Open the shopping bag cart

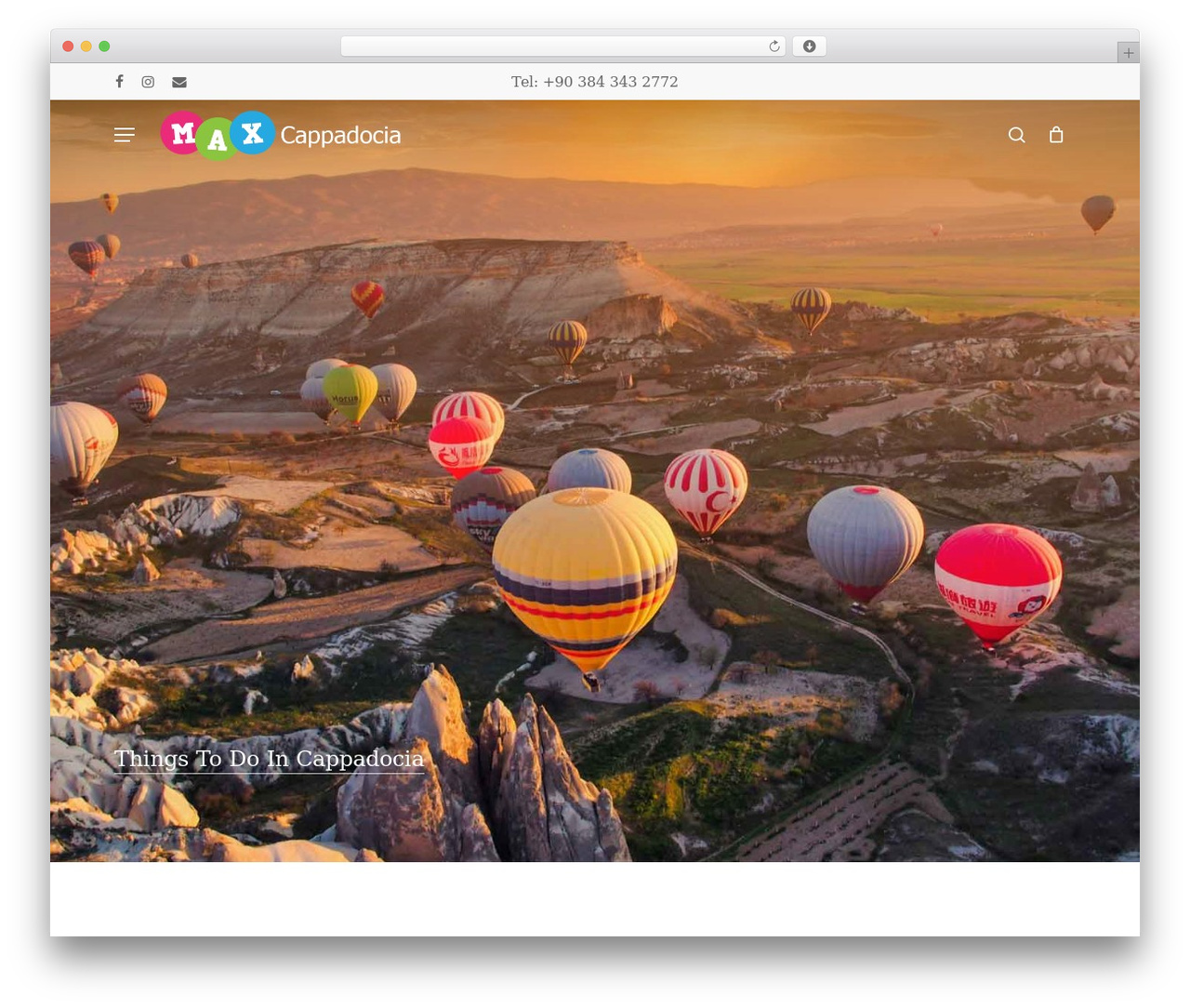coord(1056,135)
